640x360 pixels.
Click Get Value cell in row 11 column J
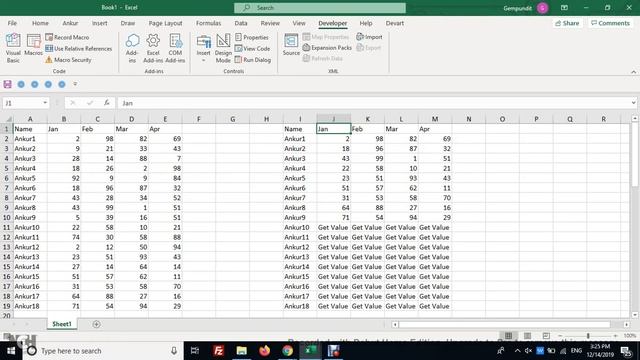pyautogui.click(x=333, y=227)
